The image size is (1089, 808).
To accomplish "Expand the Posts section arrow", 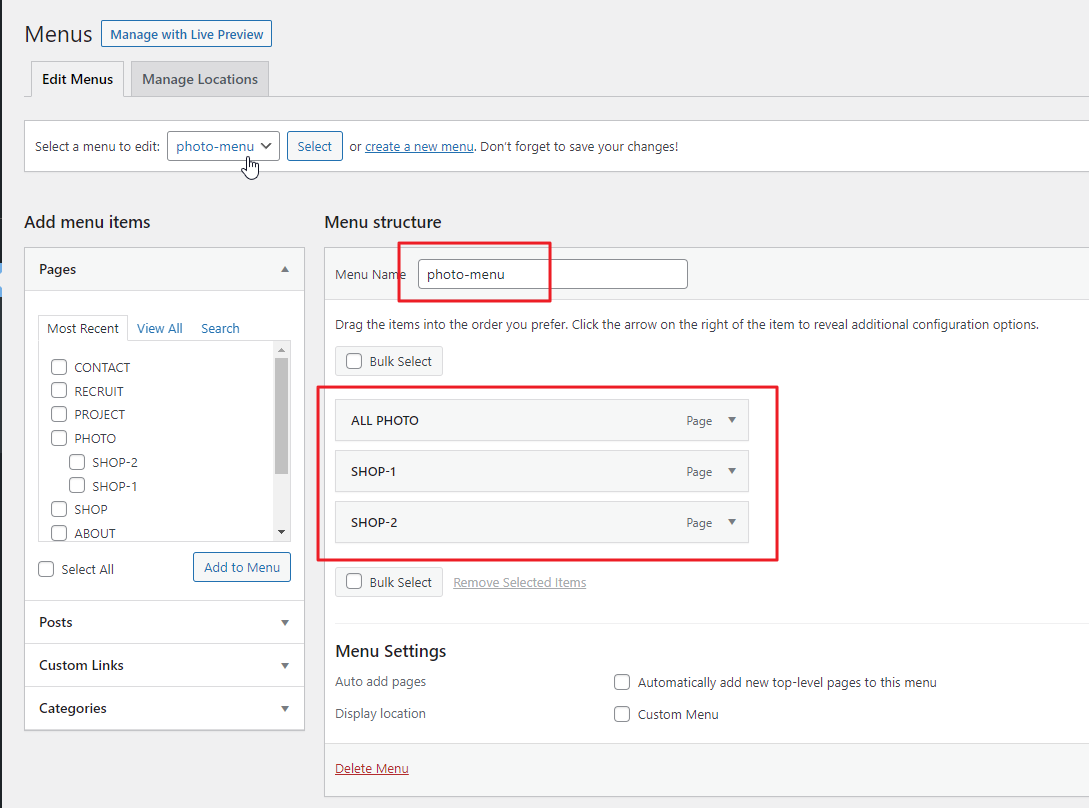I will pyautogui.click(x=285, y=623).
